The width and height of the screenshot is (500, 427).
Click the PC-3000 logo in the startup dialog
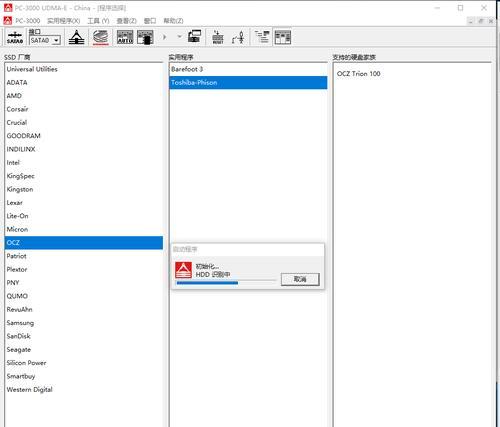183,270
